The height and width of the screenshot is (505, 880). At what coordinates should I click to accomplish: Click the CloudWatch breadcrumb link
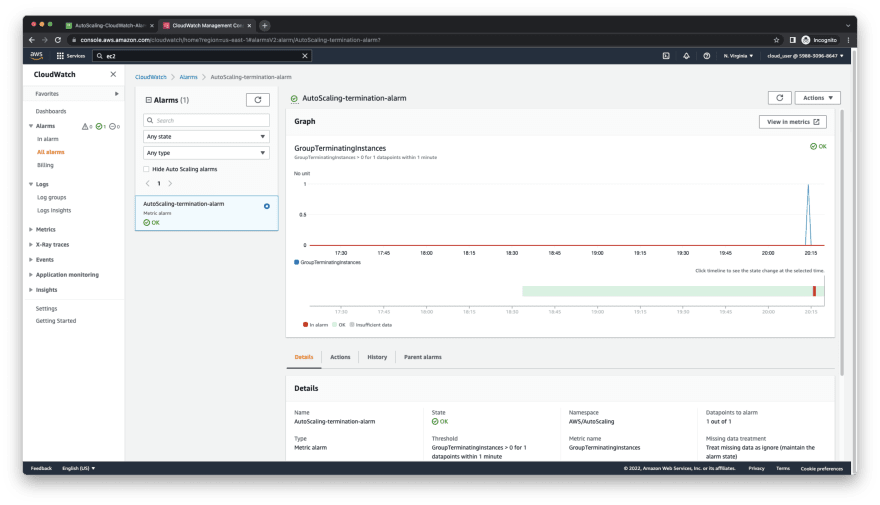(150, 77)
